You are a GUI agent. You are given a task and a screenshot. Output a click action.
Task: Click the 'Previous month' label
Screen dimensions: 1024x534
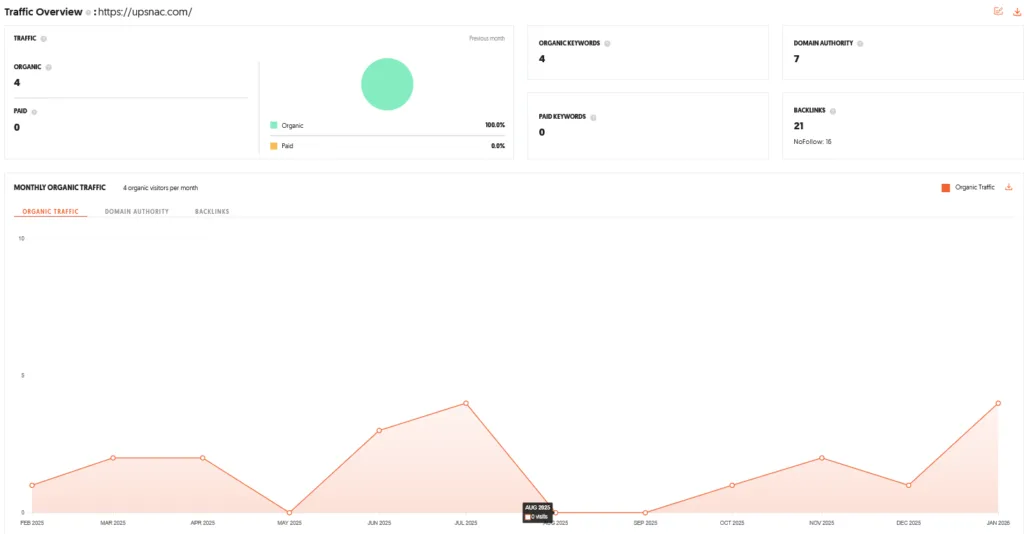pos(487,39)
